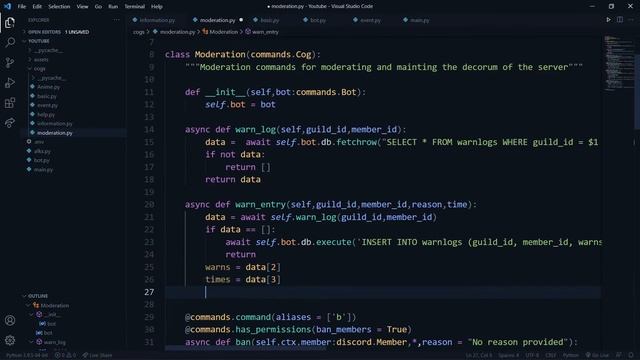Open the Live Share view icon

(x=10, y=122)
